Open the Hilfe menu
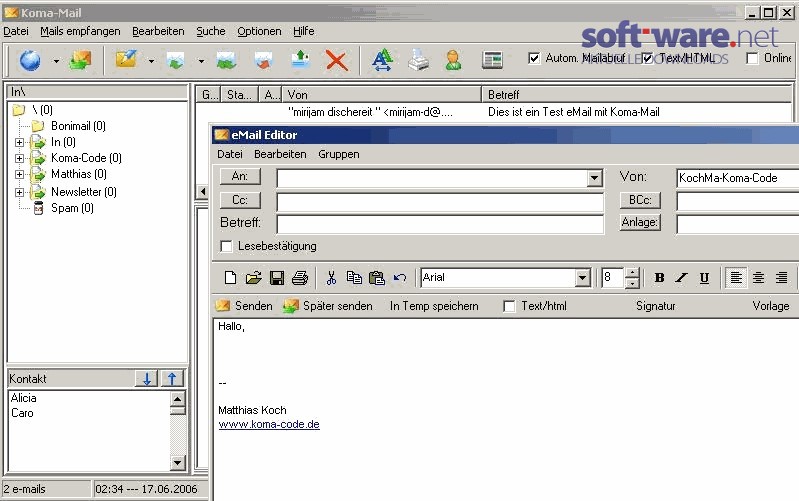 tap(304, 31)
